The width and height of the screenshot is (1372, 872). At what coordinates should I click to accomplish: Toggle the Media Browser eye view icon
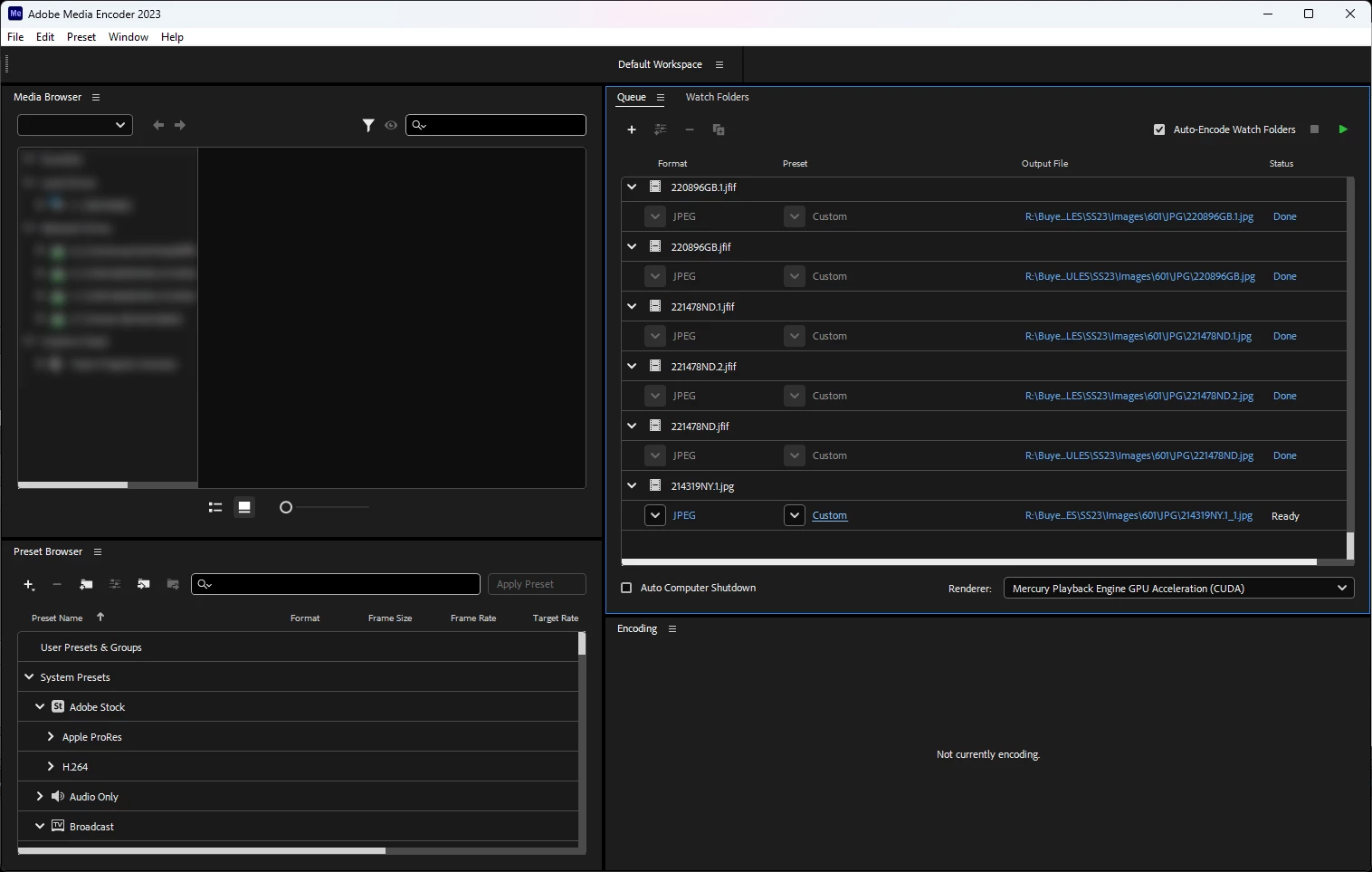click(391, 125)
